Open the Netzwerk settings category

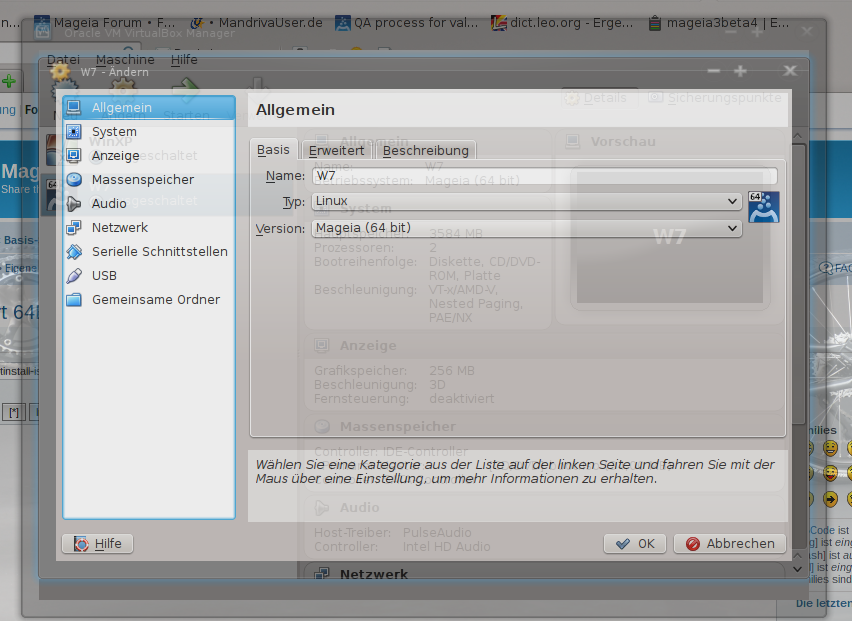[x=149, y=227]
